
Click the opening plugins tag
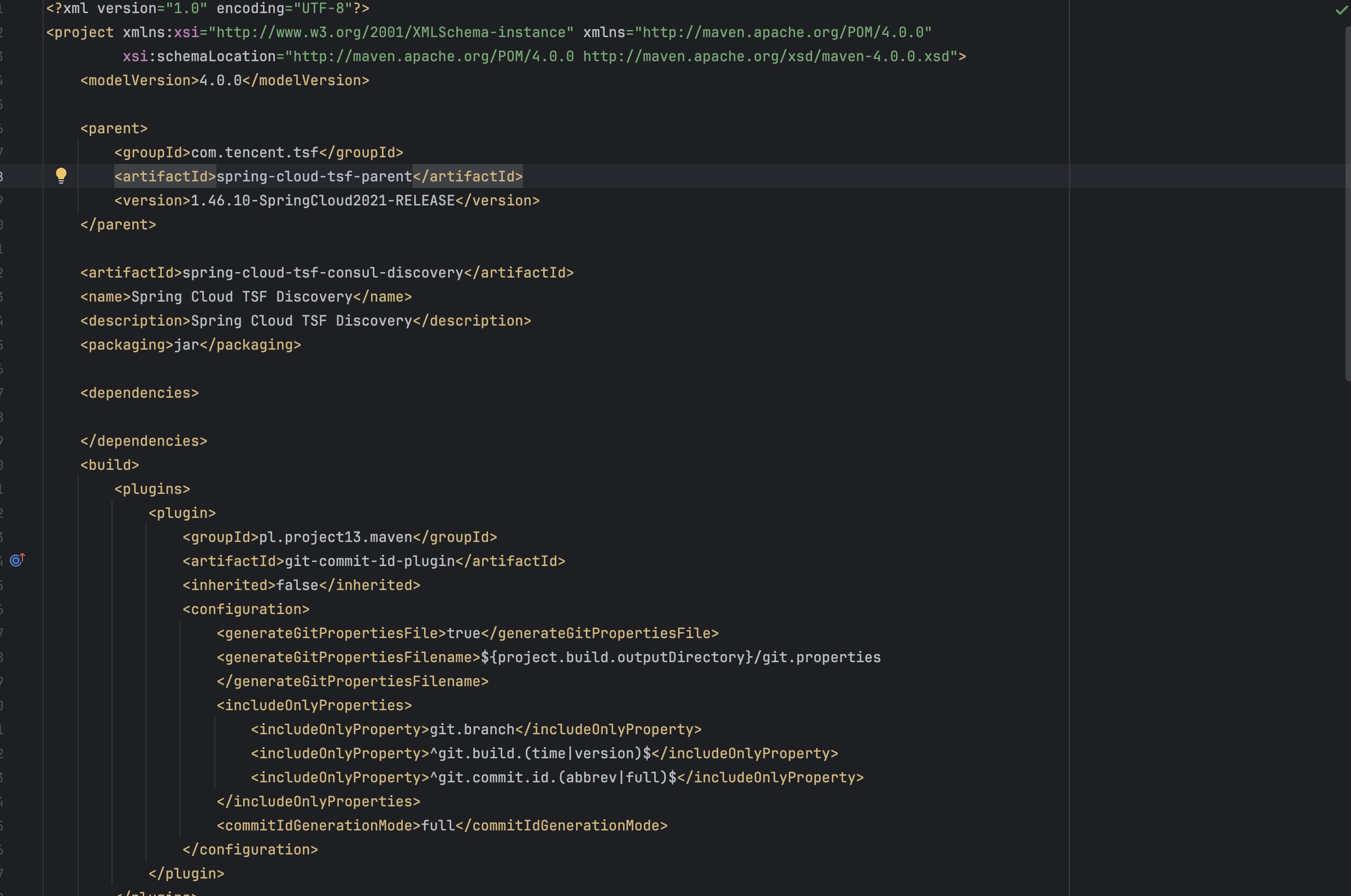[152, 488]
